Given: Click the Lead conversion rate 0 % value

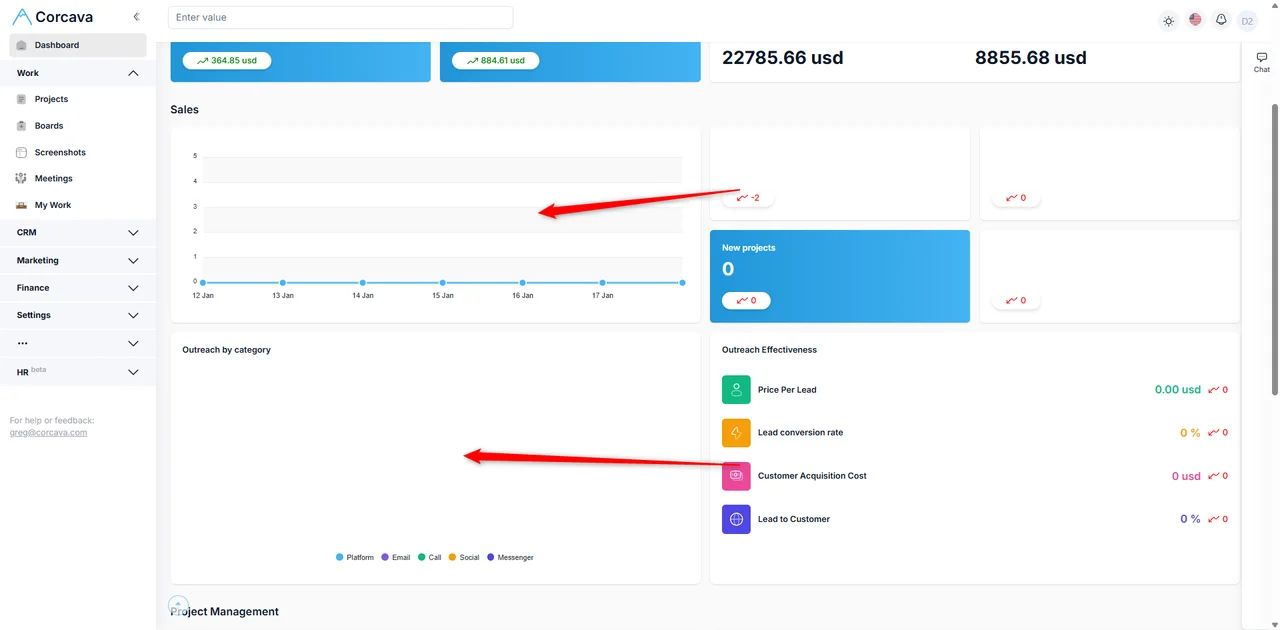Looking at the screenshot, I should (x=1190, y=433).
